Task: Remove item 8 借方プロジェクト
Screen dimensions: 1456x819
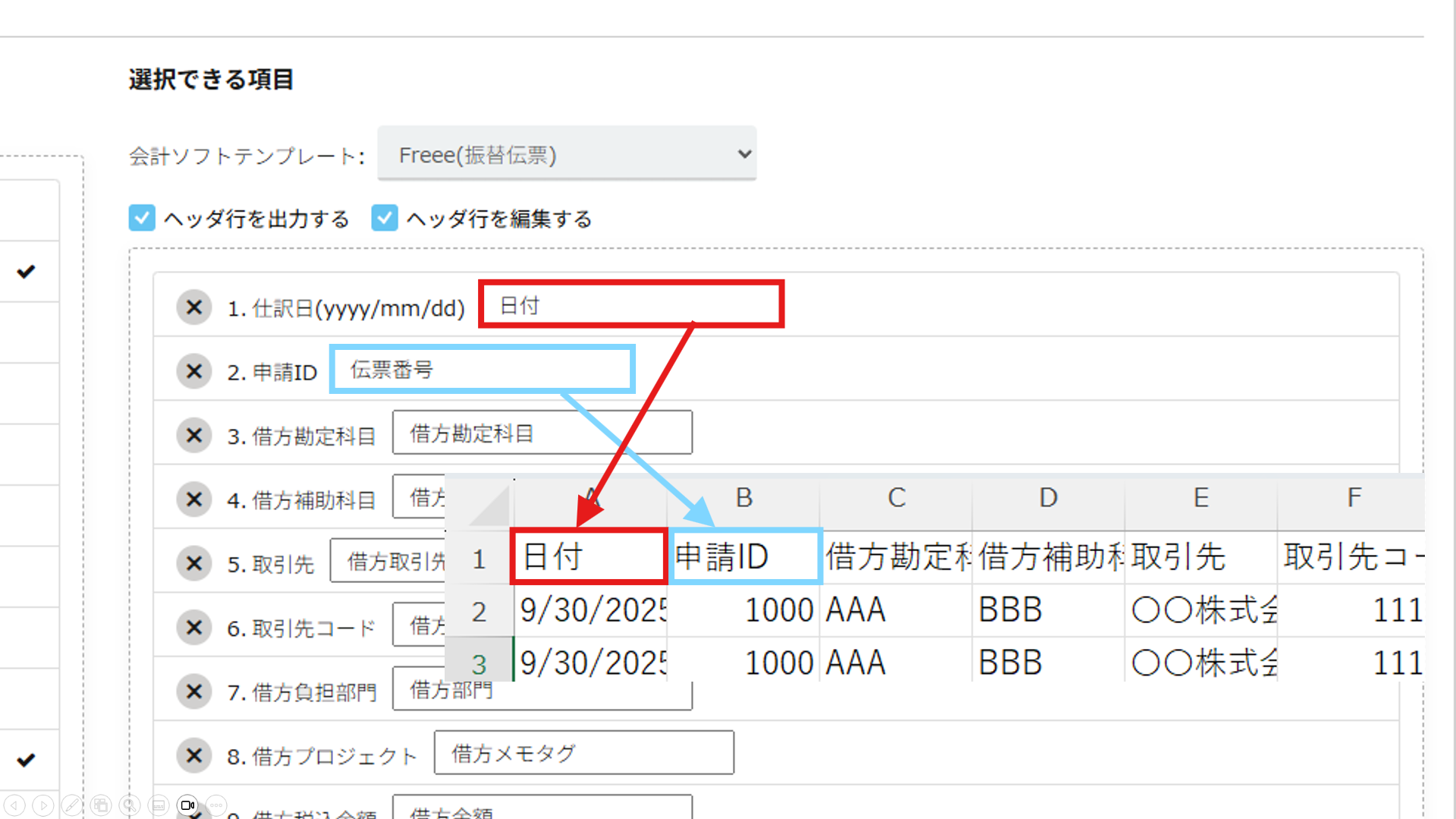Action: [194, 755]
